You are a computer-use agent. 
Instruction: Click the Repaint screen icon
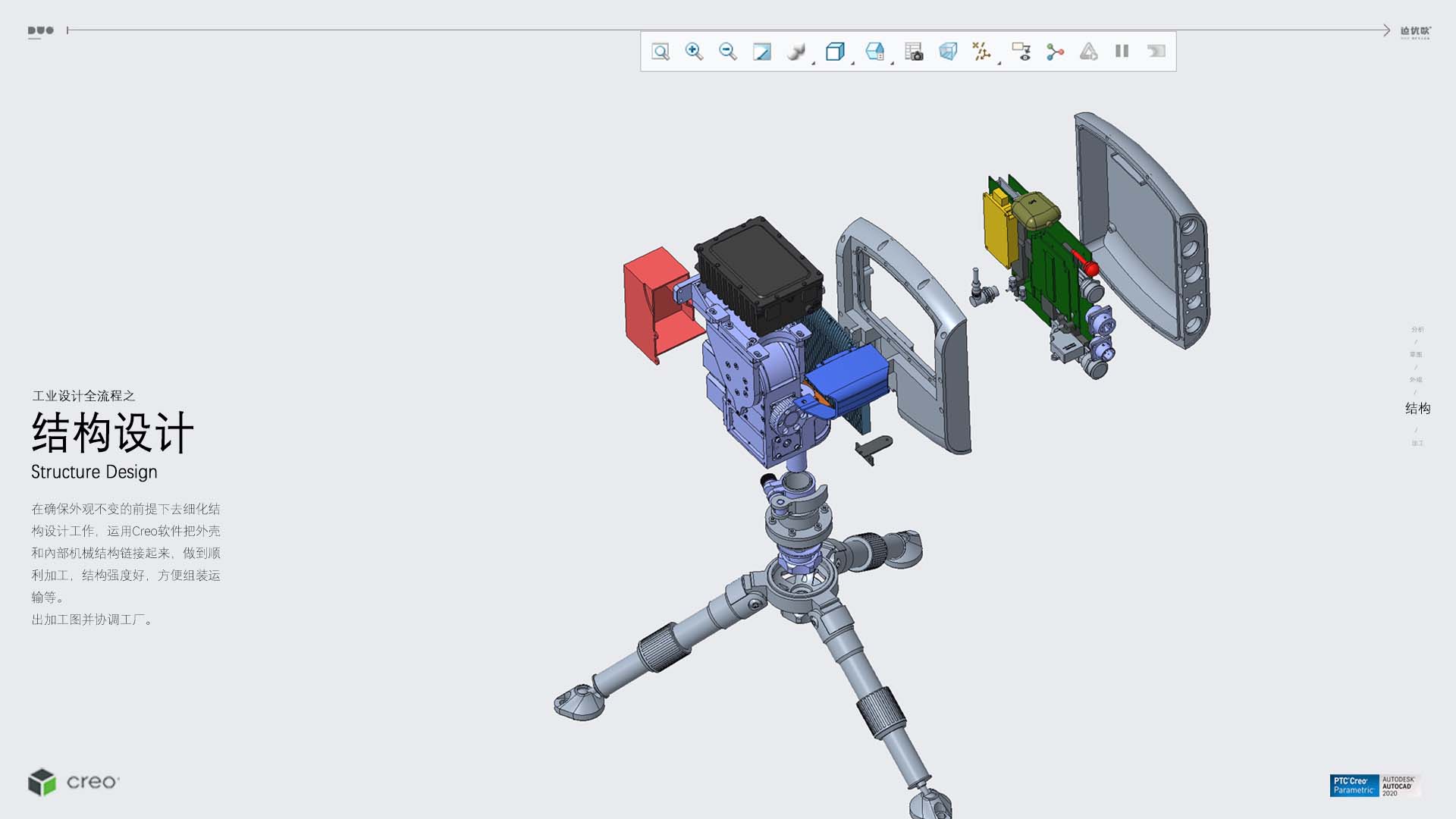761,52
